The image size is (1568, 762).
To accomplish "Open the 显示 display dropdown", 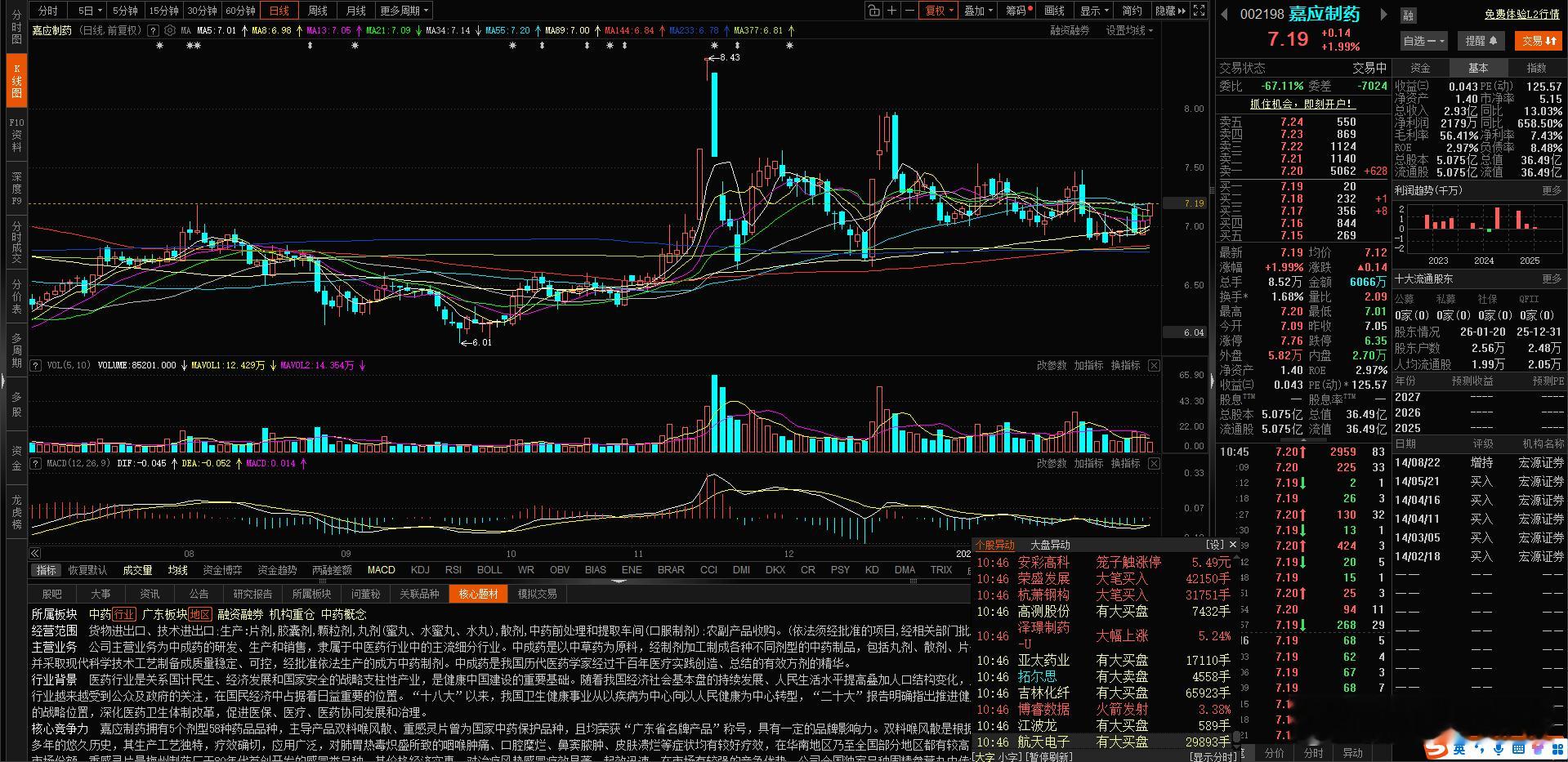I will [x=1094, y=11].
